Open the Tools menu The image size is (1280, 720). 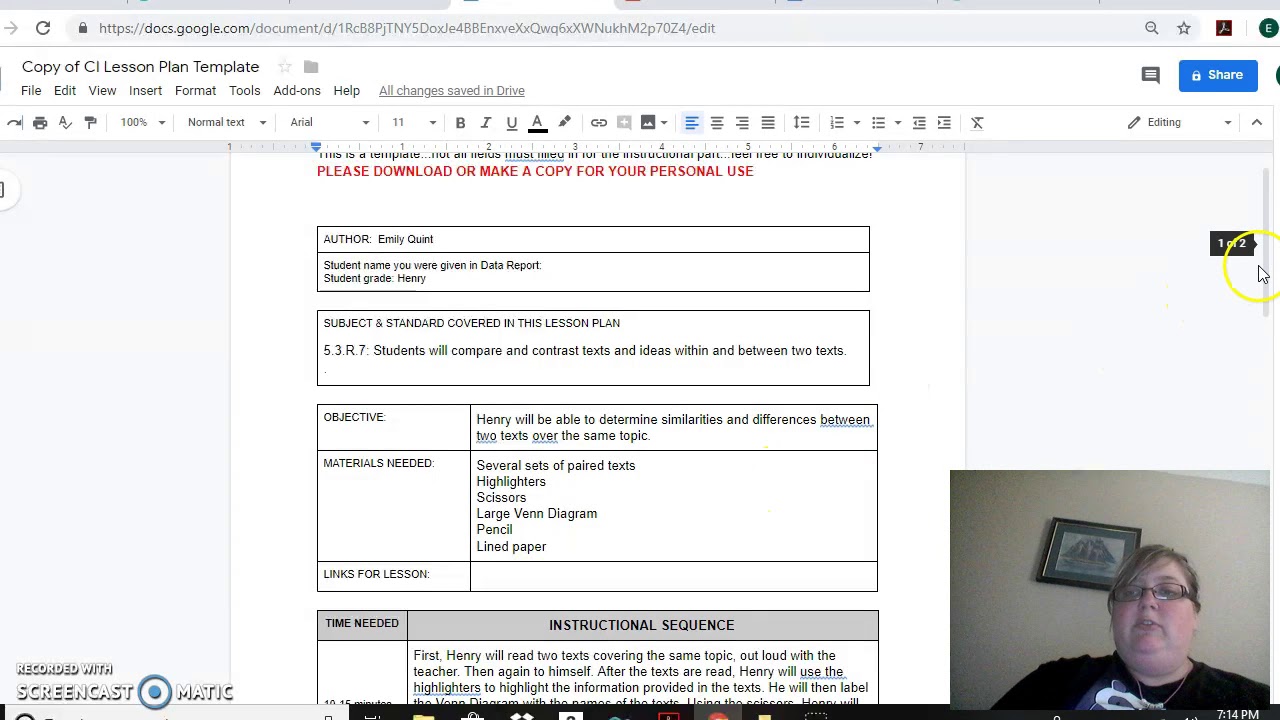pyautogui.click(x=244, y=90)
